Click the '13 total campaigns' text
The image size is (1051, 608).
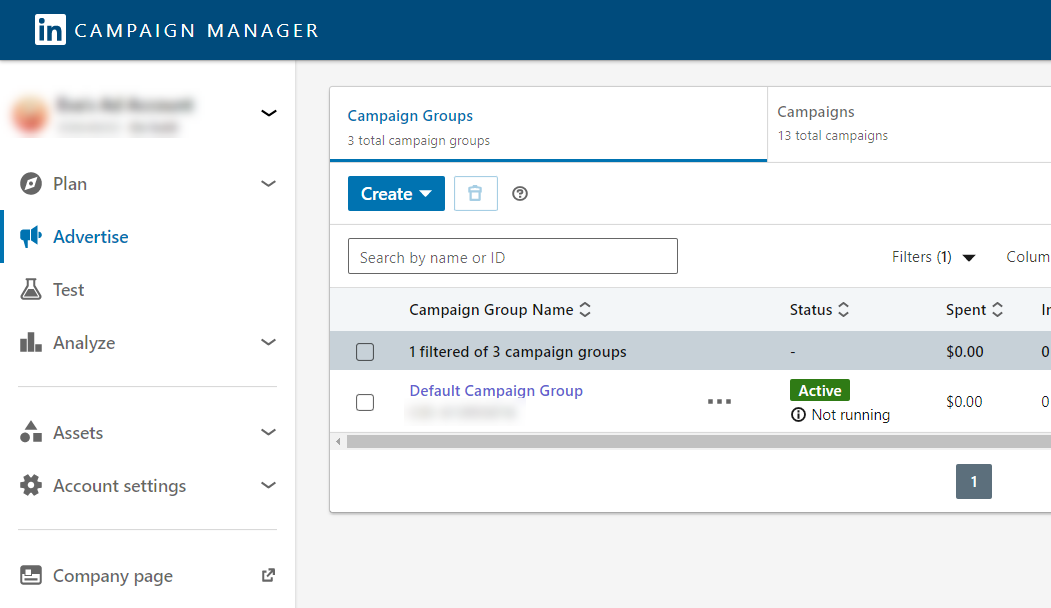[832, 135]
